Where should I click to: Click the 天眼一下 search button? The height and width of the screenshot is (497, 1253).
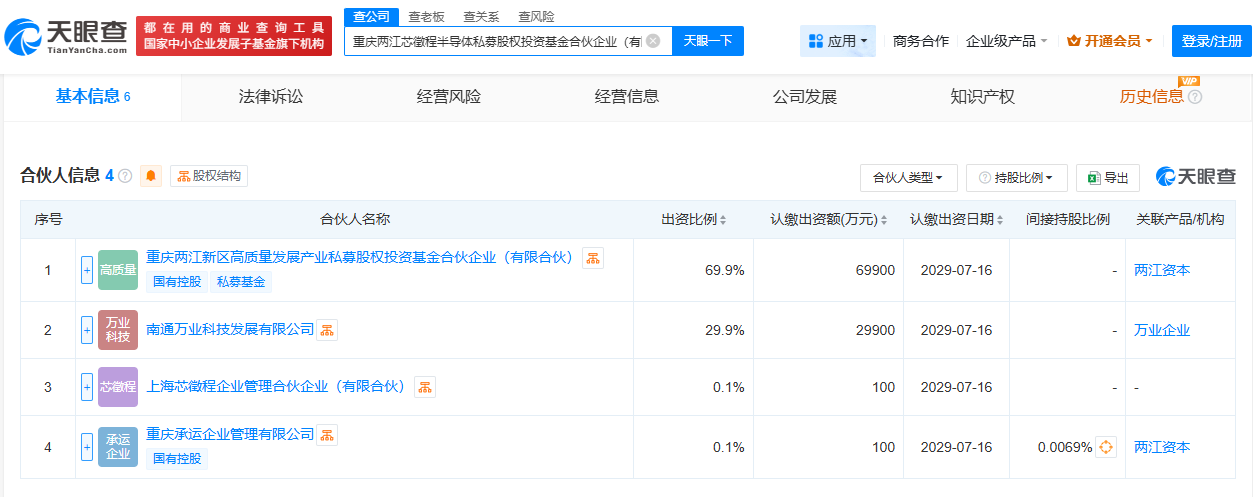point(708,41)
